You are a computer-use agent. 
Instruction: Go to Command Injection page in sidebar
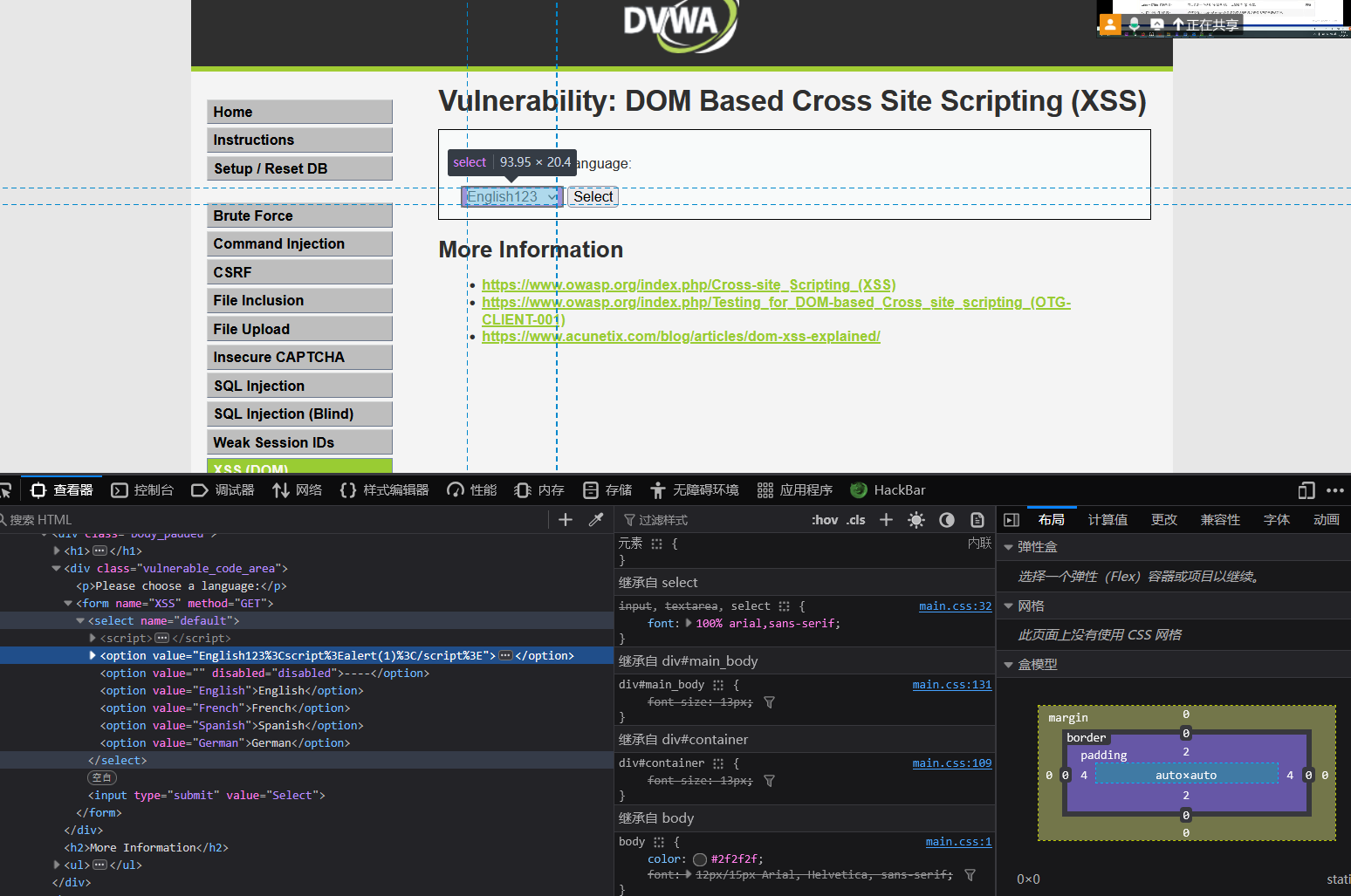(299, 244)
